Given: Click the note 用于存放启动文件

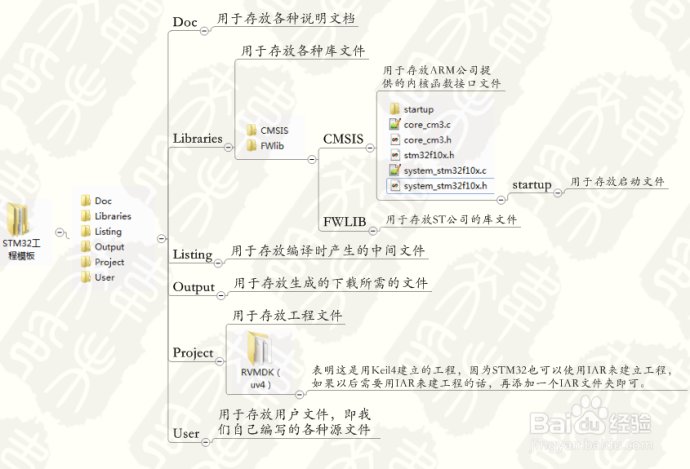Looking at the screenshot, I should click(617, 182).
